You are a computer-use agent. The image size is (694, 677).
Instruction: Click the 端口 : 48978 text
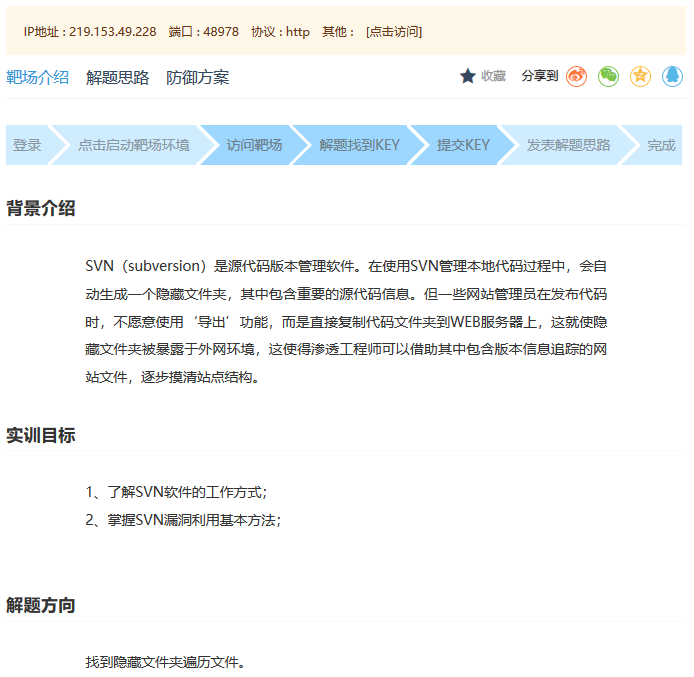(x=204, y=32)
